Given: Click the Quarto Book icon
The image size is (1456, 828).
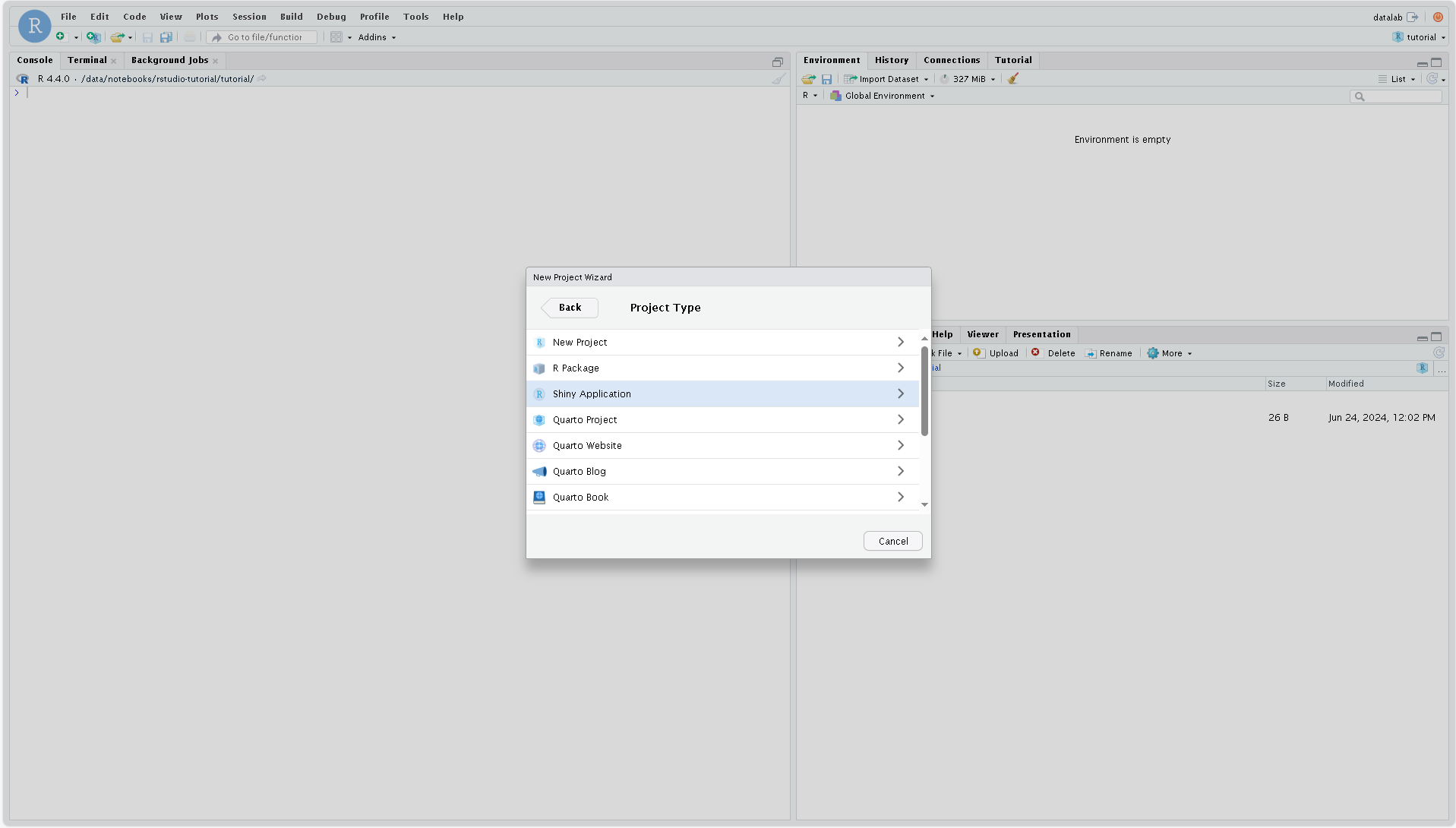Looking at the screenshot, I should (x=539, y=498).
